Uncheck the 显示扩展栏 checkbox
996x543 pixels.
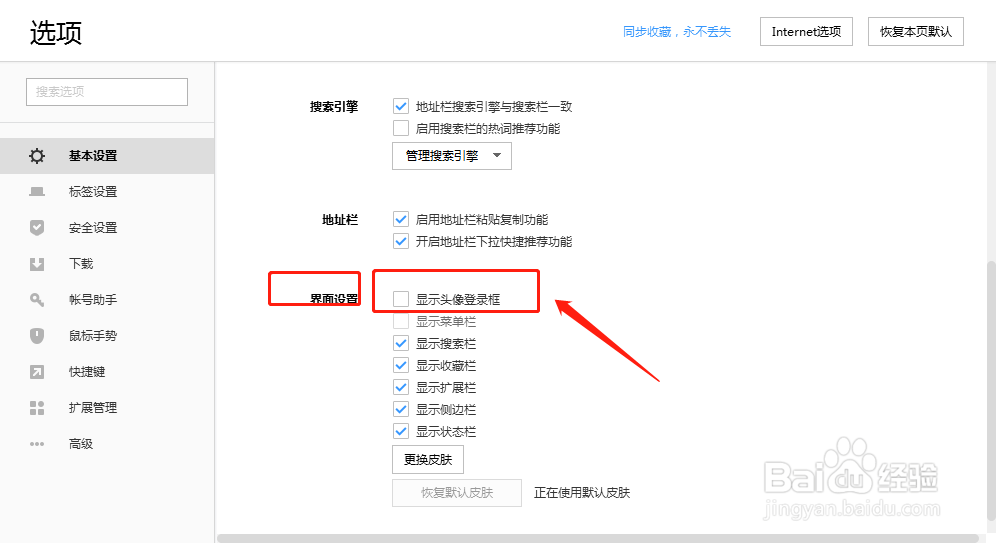coord(401,387)
